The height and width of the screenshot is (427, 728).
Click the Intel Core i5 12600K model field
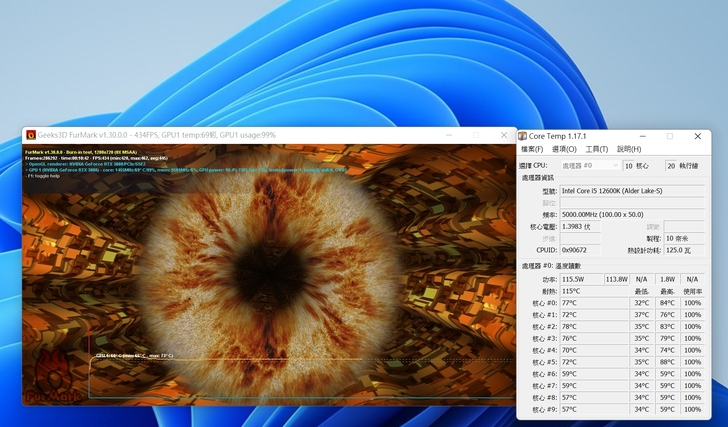point(630,190)
